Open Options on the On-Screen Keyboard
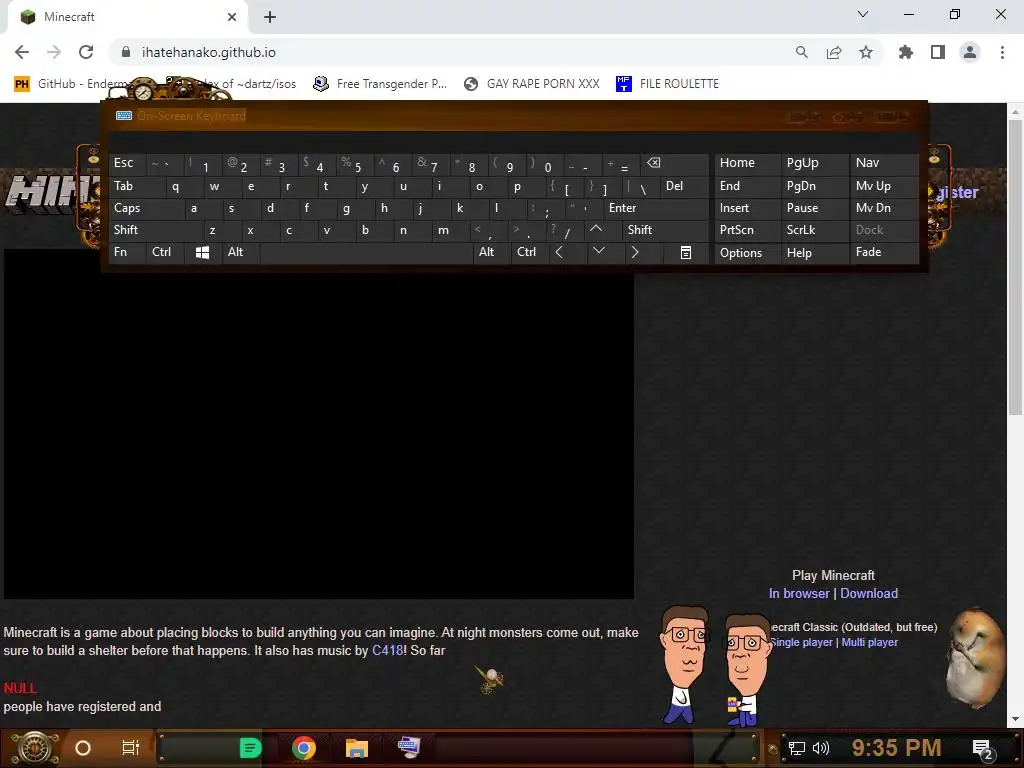The height and width of the screenshot is (768, 1024). coord(748,253)
